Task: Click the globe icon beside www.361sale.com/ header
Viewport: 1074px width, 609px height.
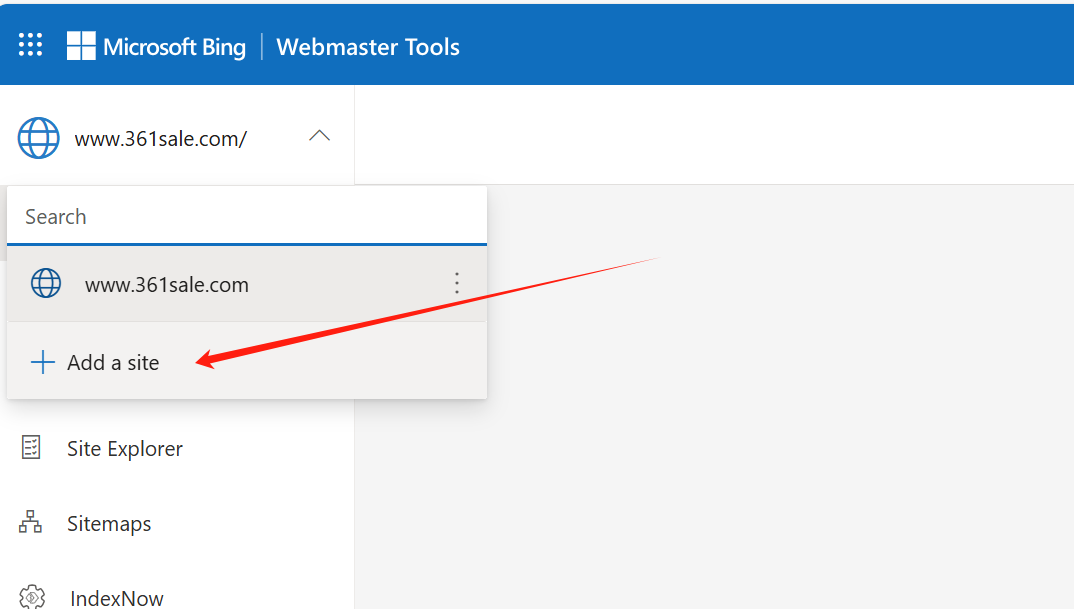Action: (x=39, y=138)
